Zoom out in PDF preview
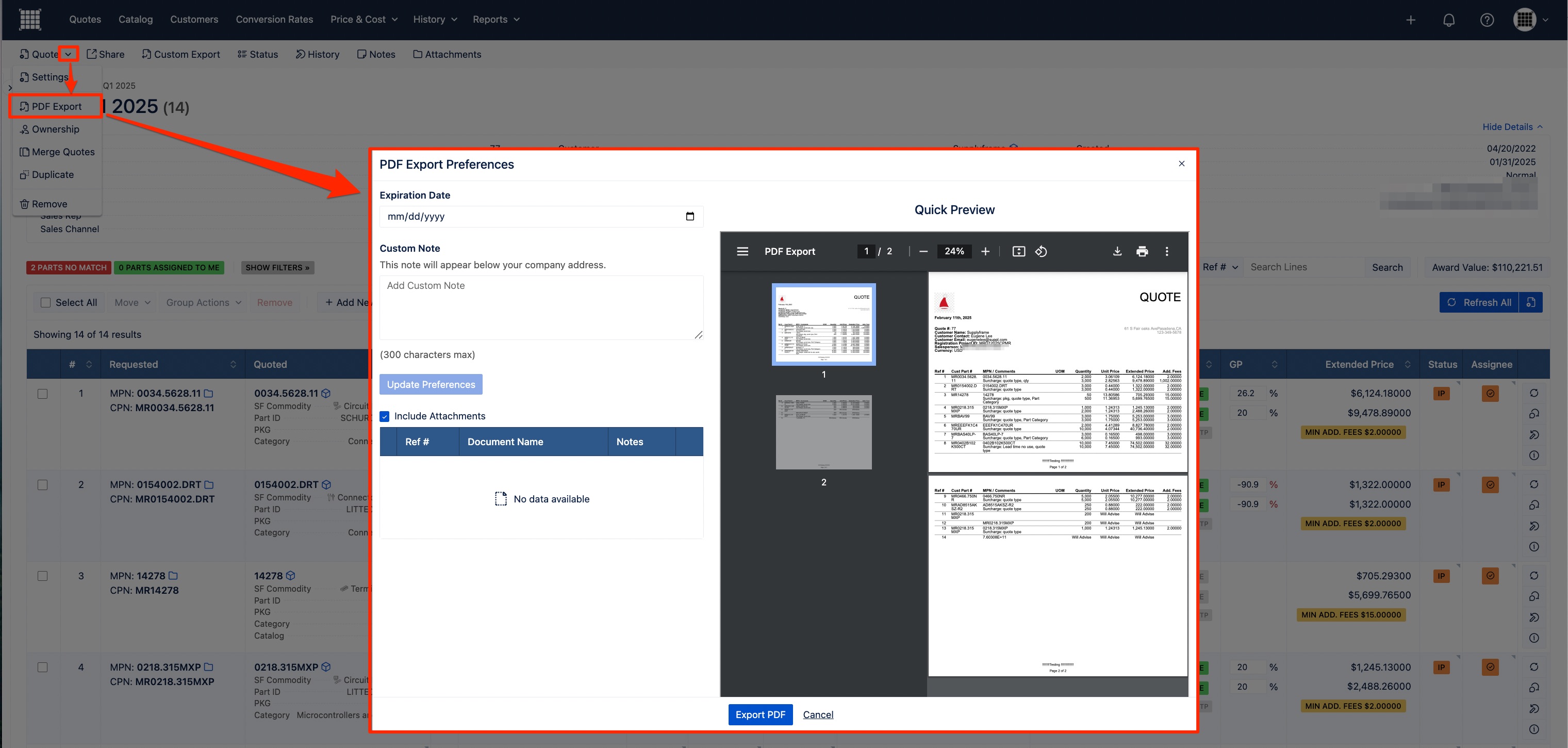The height and width of the screenshot is (748, 1568). tap(923, 252)
